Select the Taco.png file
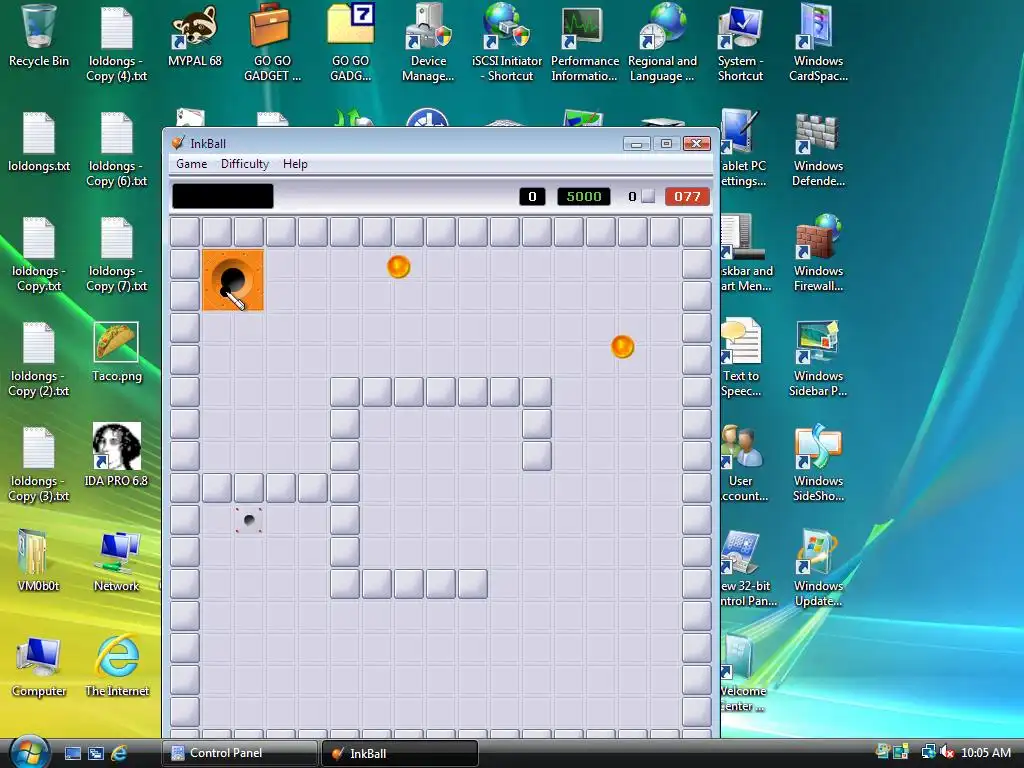 coord(116,353)
